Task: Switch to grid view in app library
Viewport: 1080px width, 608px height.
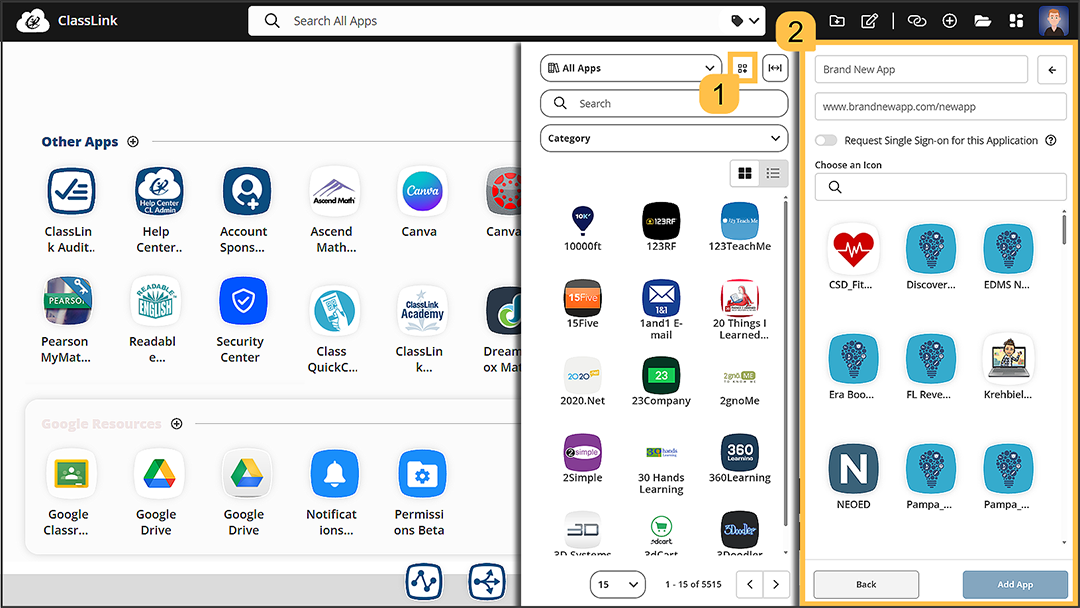Action: point(745,174)
